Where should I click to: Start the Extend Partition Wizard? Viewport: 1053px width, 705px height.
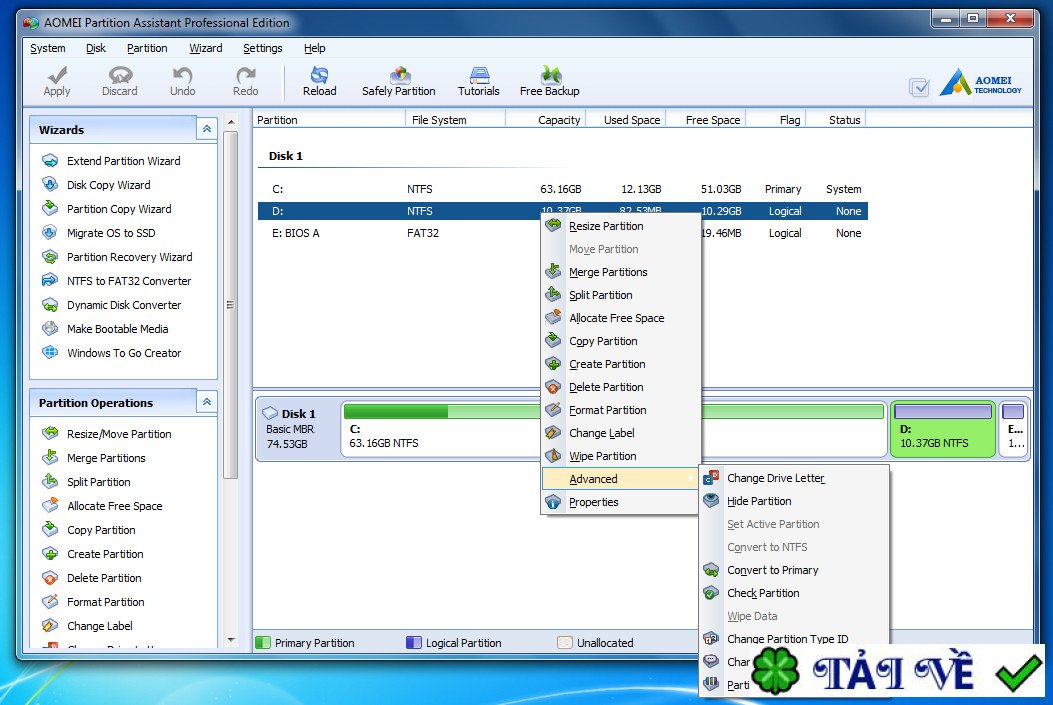click(x=123, y=161)
